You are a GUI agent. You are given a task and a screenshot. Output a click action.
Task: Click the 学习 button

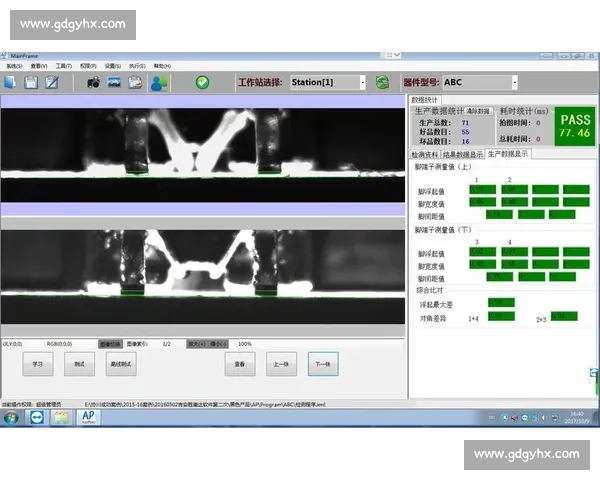[37, 364]
